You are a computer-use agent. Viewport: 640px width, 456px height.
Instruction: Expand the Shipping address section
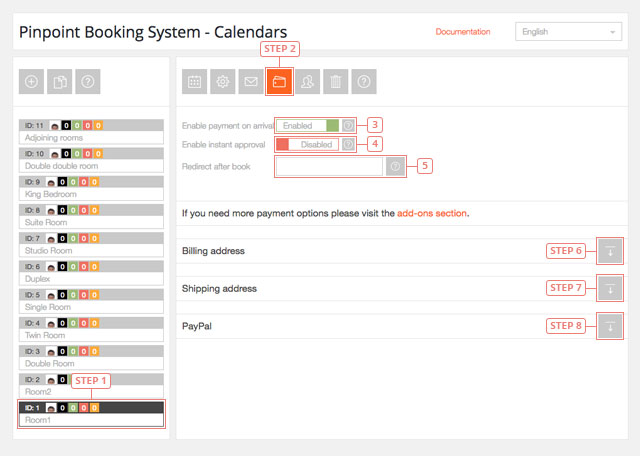(x=609, y=289)
